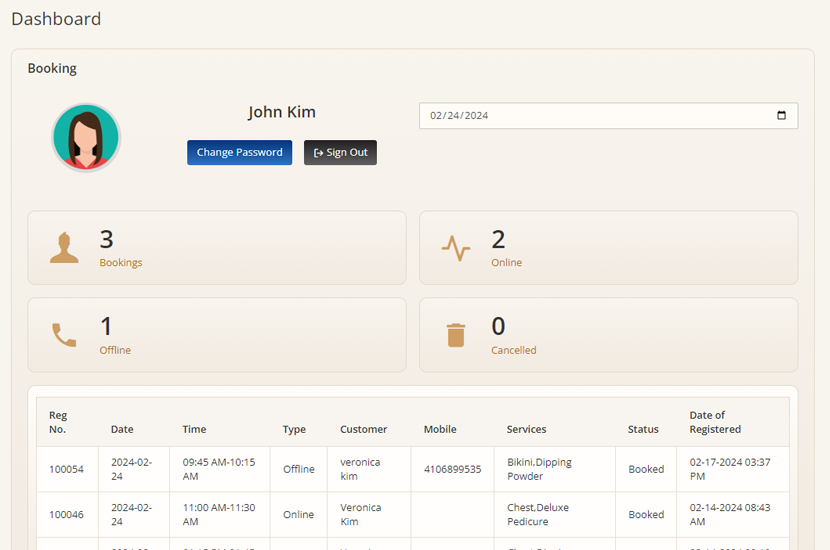The height and width of the screenshot is (550, 830).
Task: Select the Online count of 2
Action: tap(498, 239)
